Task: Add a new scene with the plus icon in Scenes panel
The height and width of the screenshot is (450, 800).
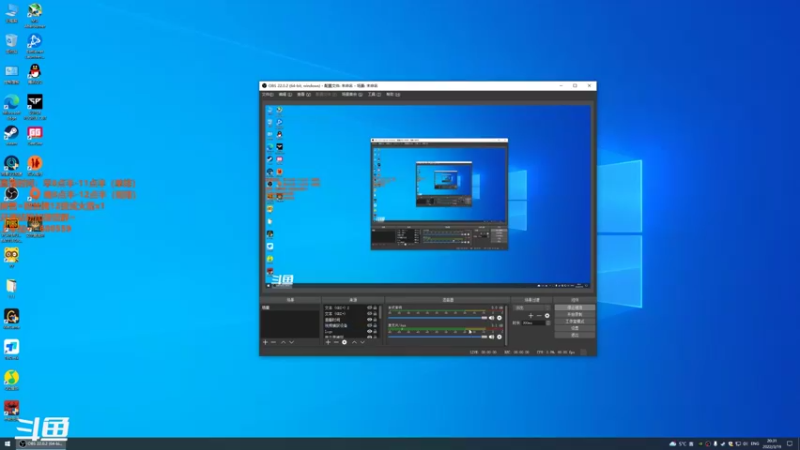Action: tap(265, 342)
